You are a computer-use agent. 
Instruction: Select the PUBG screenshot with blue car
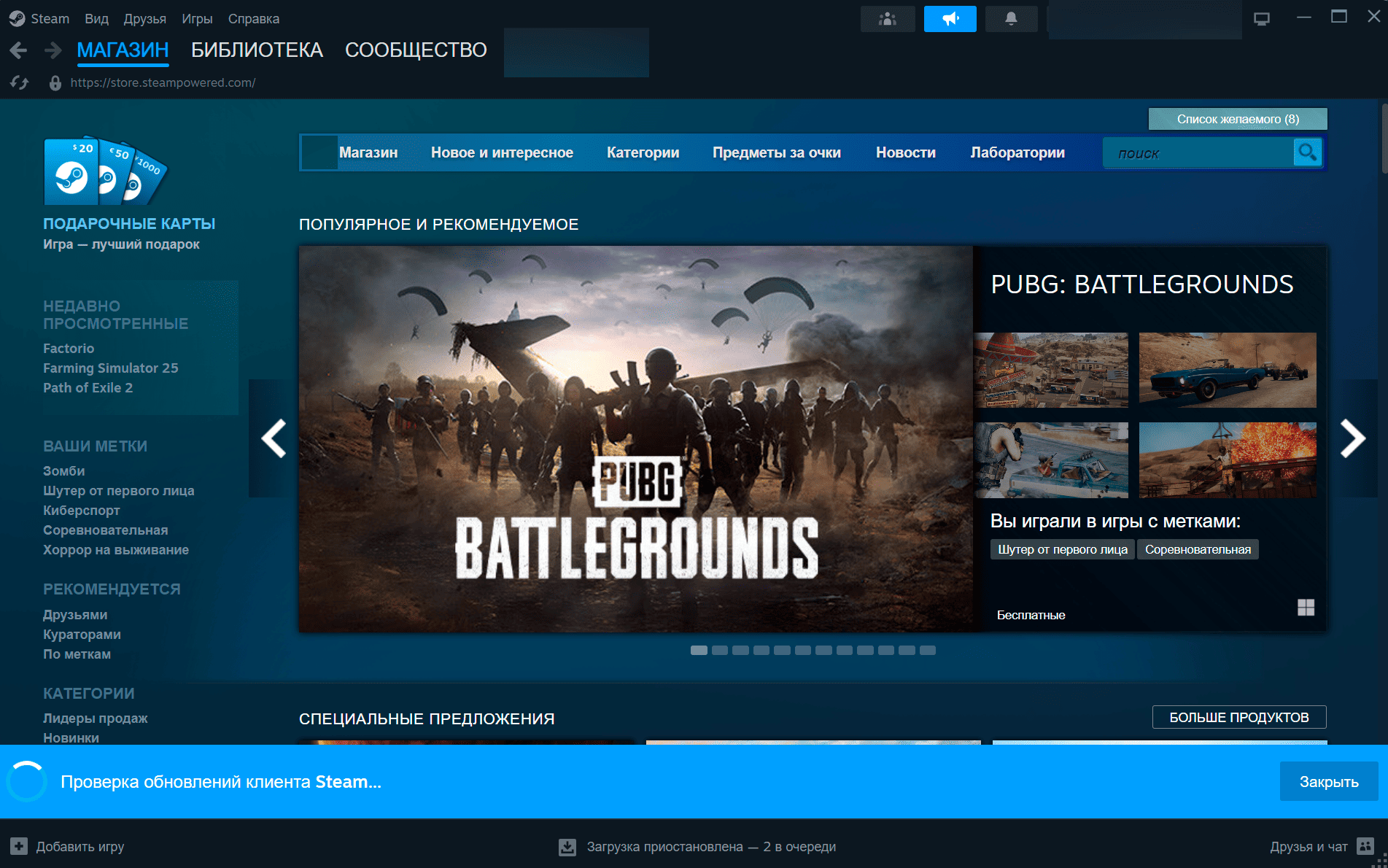[x=1228, y=370]
